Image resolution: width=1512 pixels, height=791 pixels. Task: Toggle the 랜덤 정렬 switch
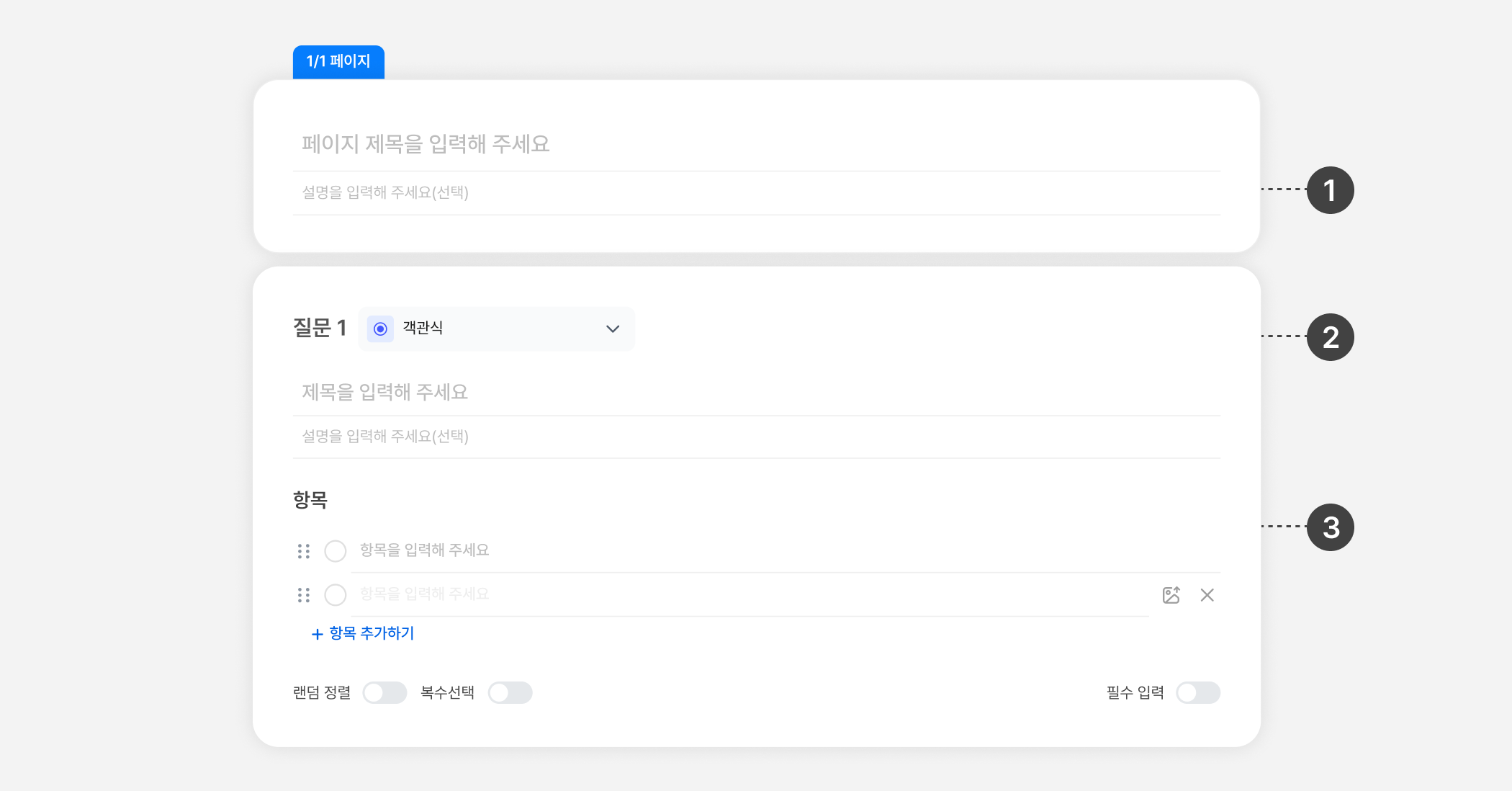tap(384, 693)
